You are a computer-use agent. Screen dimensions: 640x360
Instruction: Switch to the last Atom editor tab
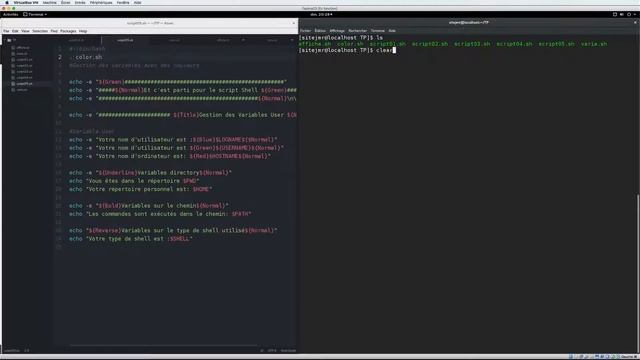coord(272,40)
